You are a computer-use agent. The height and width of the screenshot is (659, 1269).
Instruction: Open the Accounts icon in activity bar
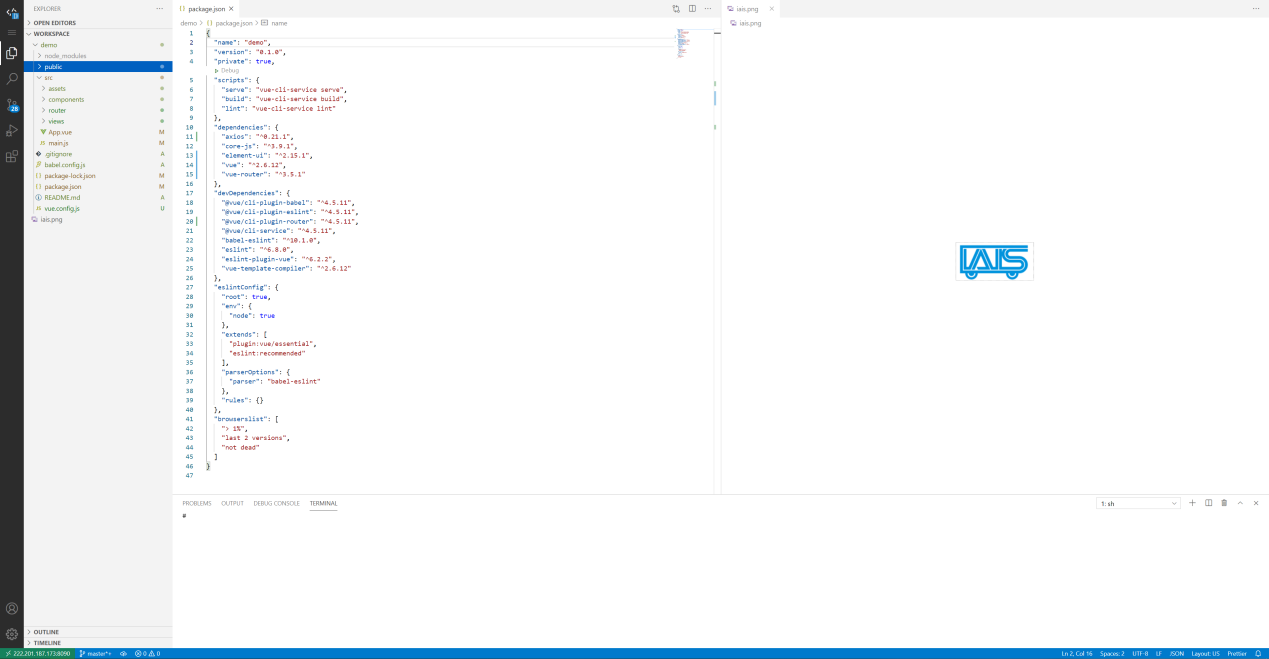click(12, 608)
